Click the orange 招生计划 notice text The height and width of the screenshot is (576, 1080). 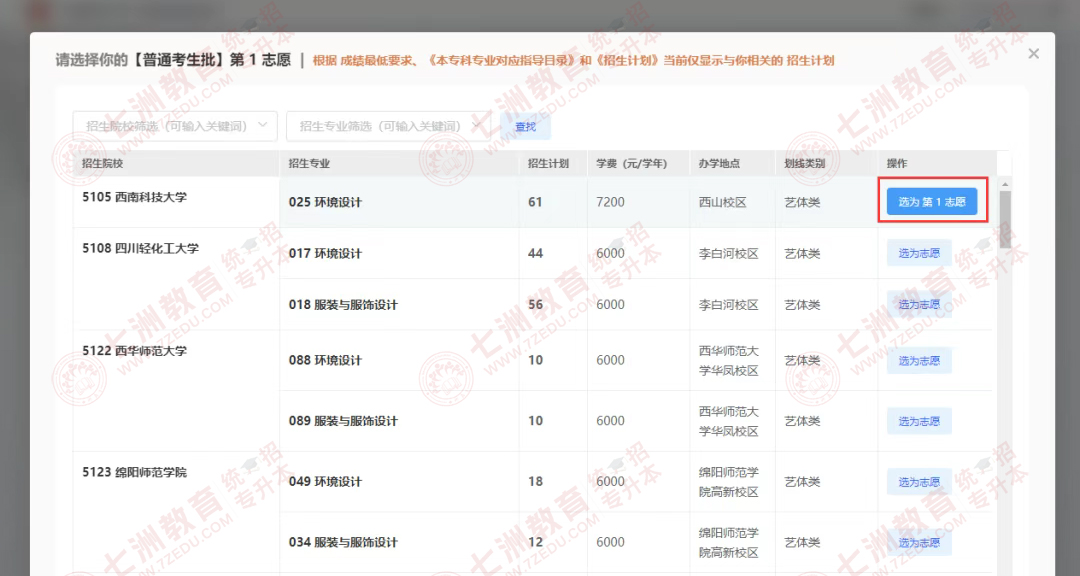pyautogui.click(x=574, y=61)
